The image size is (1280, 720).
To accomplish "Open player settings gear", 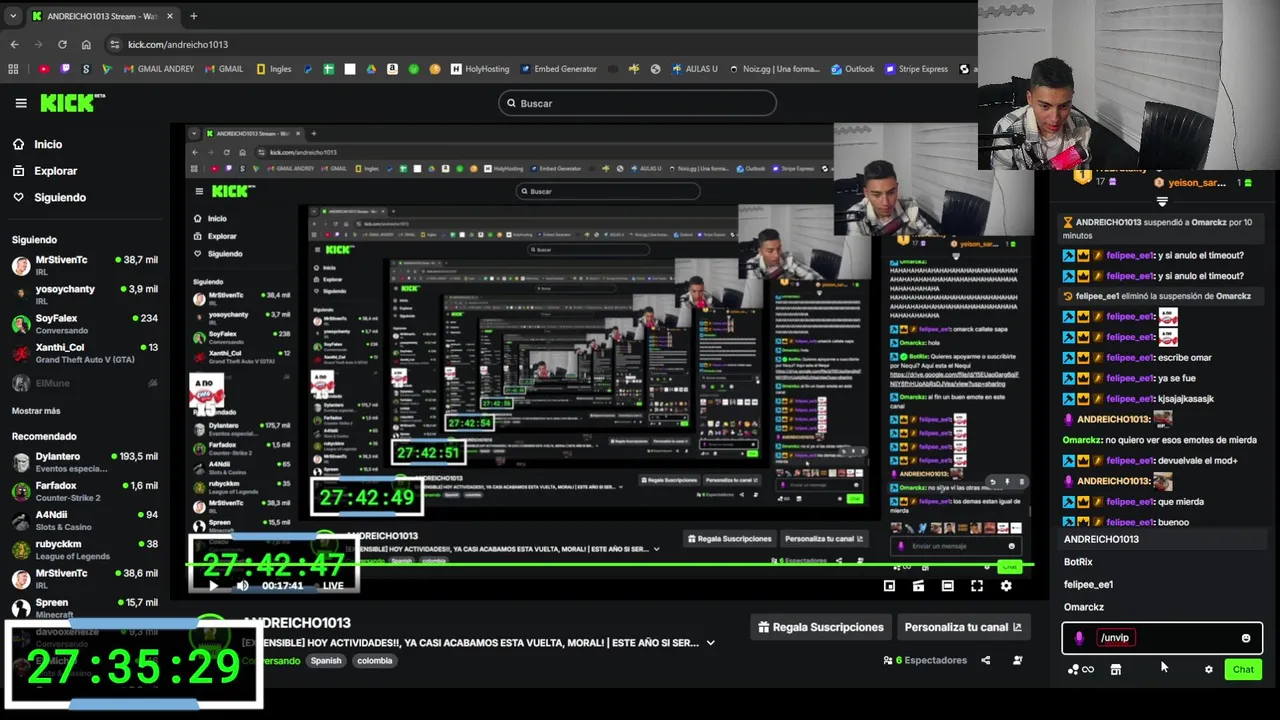I will [1006, 586].
